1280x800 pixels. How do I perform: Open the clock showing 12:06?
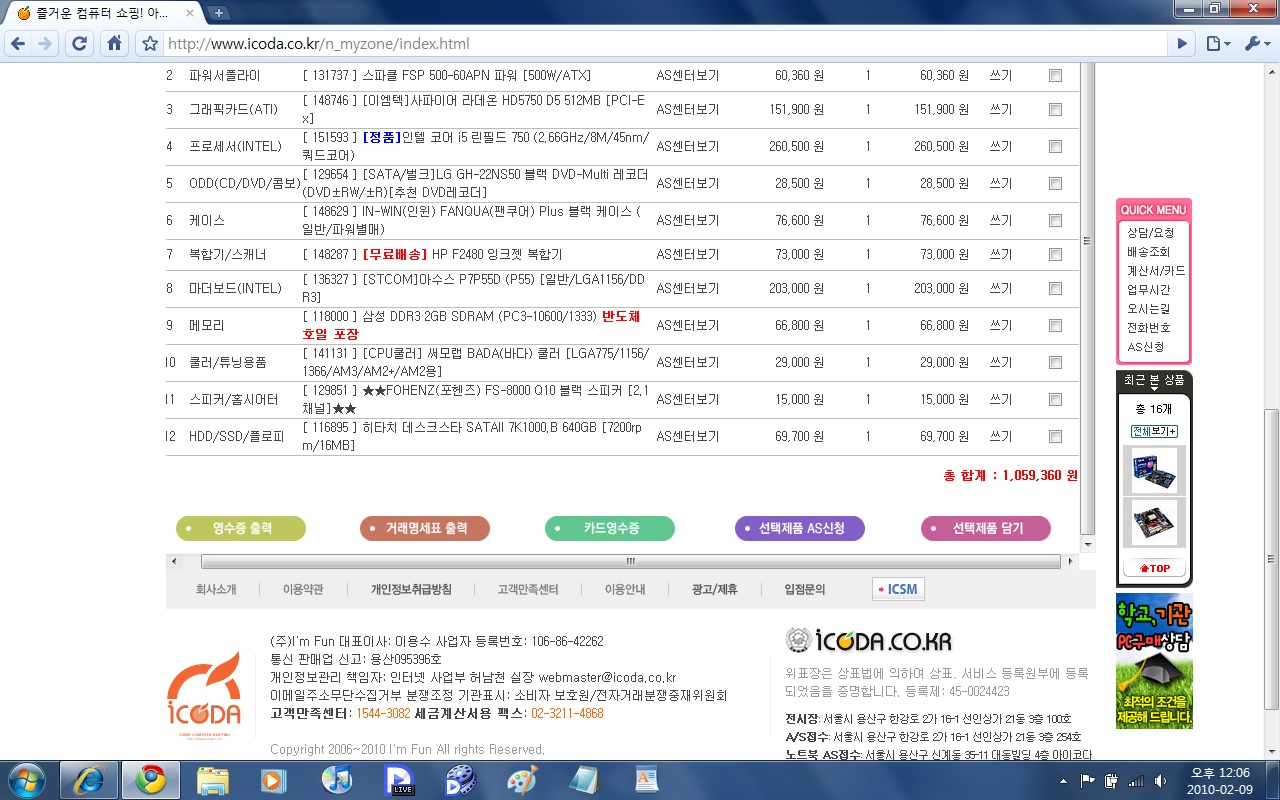(1220, 780)
